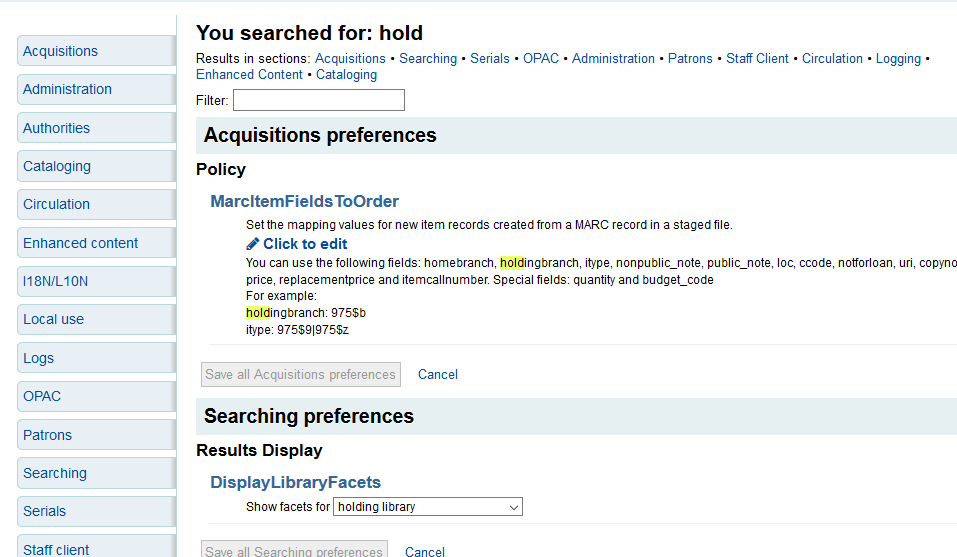
Task: Jump to Serials results section link
Action: (490, 58)
